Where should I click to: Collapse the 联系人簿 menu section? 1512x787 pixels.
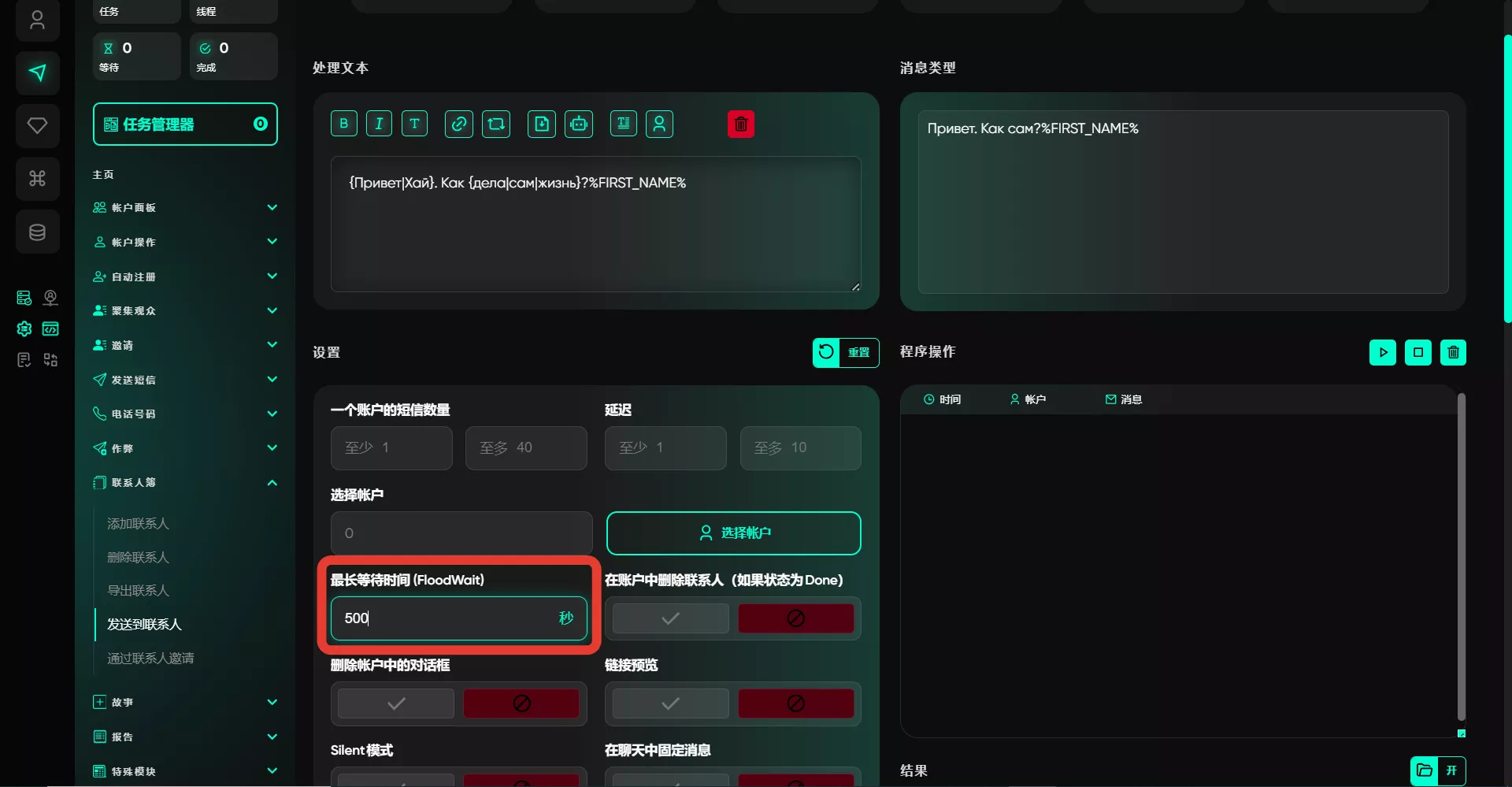185,482
